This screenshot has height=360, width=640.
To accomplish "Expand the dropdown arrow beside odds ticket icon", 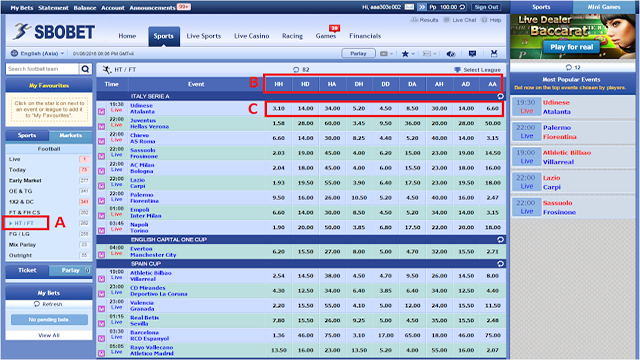I will point(391,54).
